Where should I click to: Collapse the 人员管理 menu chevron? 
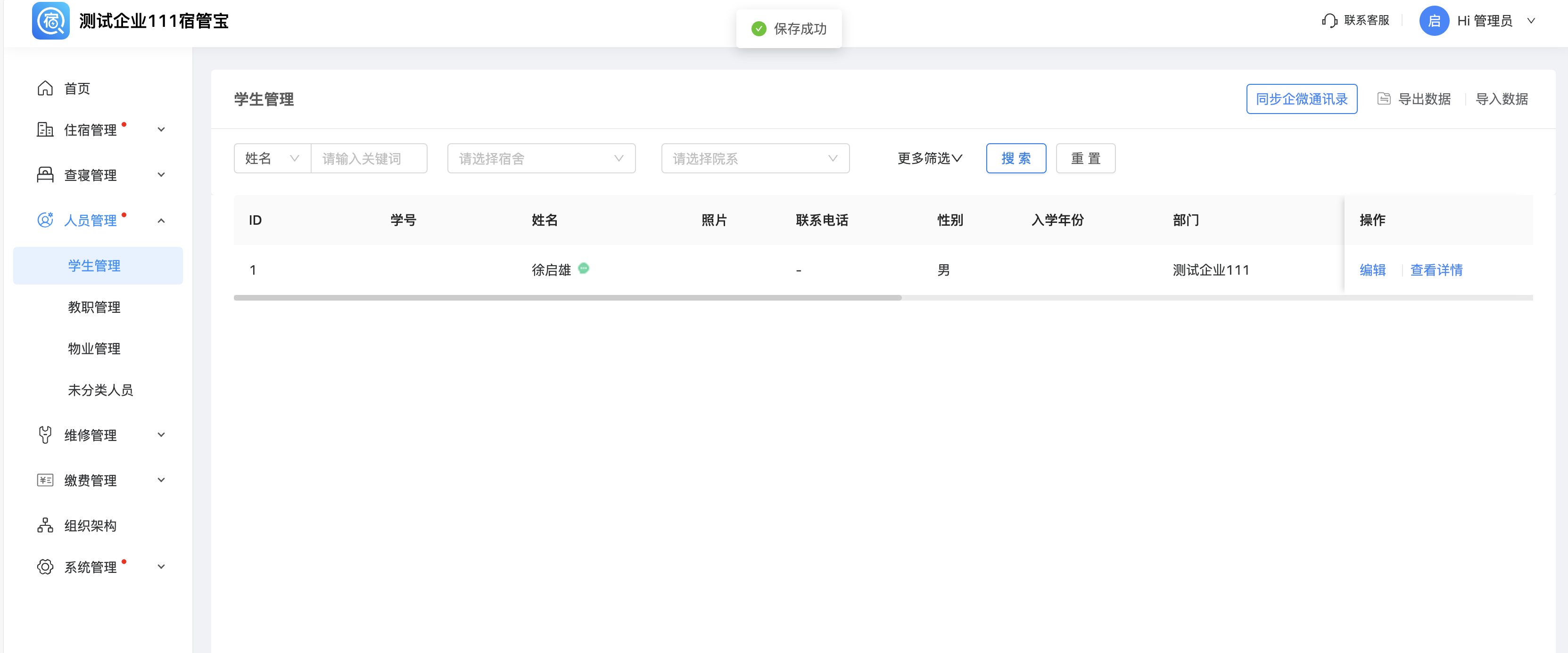(161, 220)
